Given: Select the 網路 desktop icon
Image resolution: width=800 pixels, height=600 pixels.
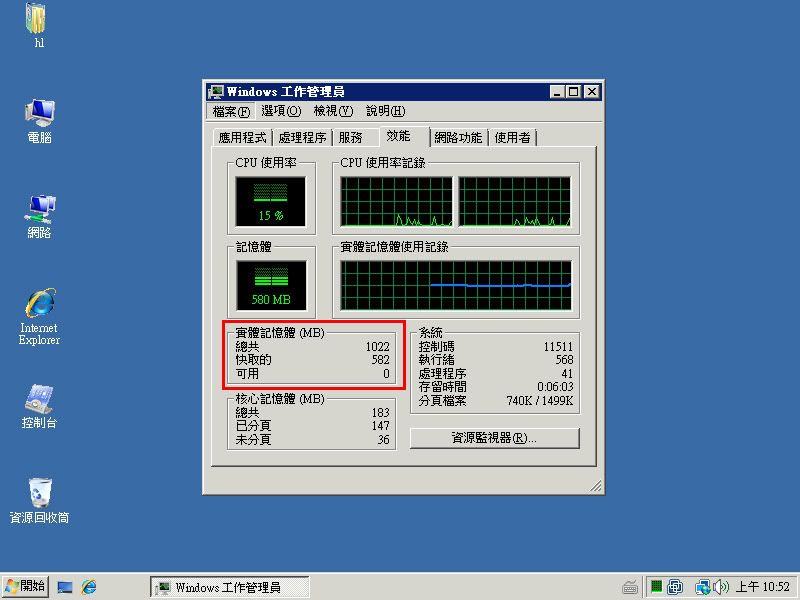Looking at the screenshot, I should coord(39,217).
